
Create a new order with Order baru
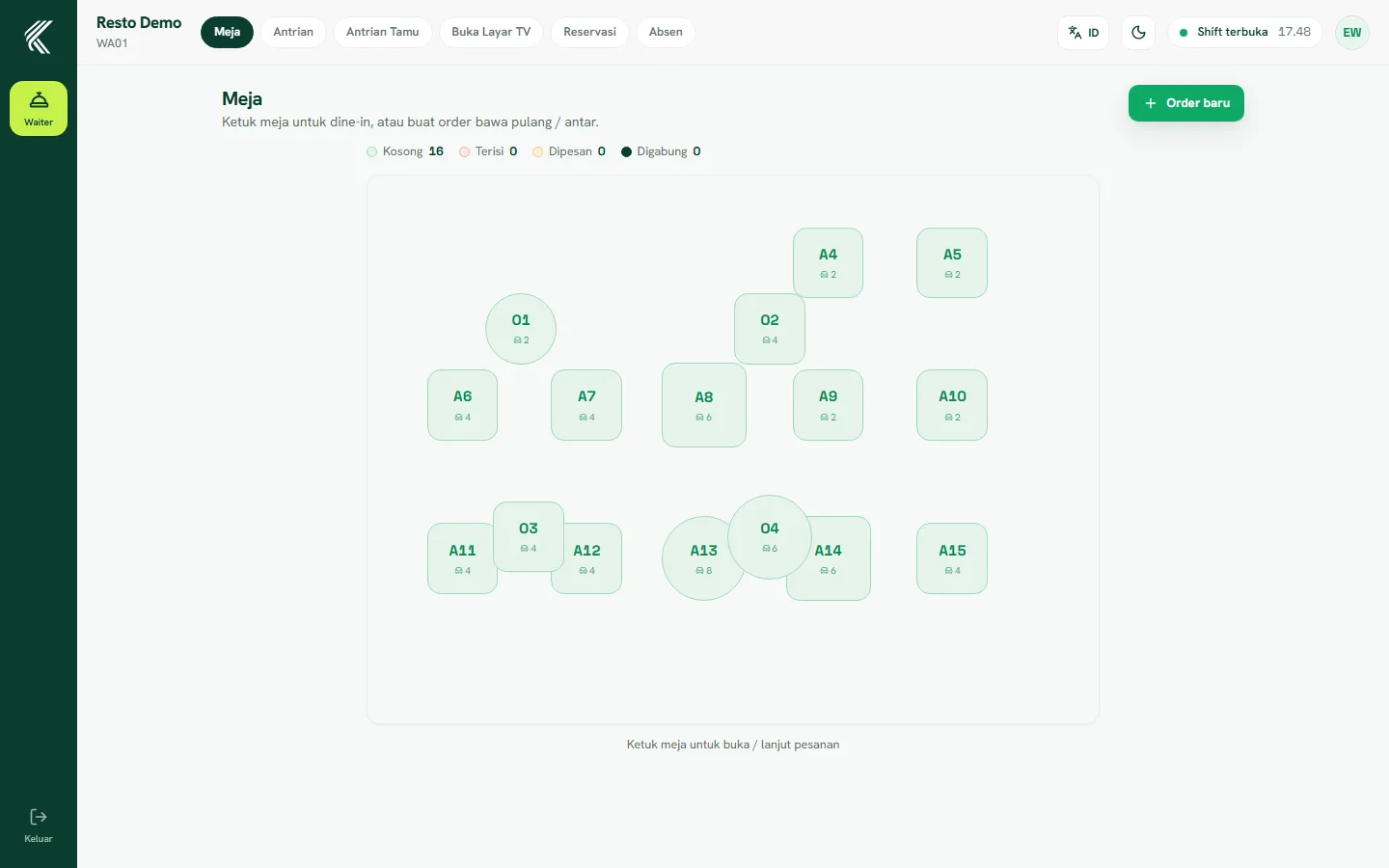click(1186, 103)
